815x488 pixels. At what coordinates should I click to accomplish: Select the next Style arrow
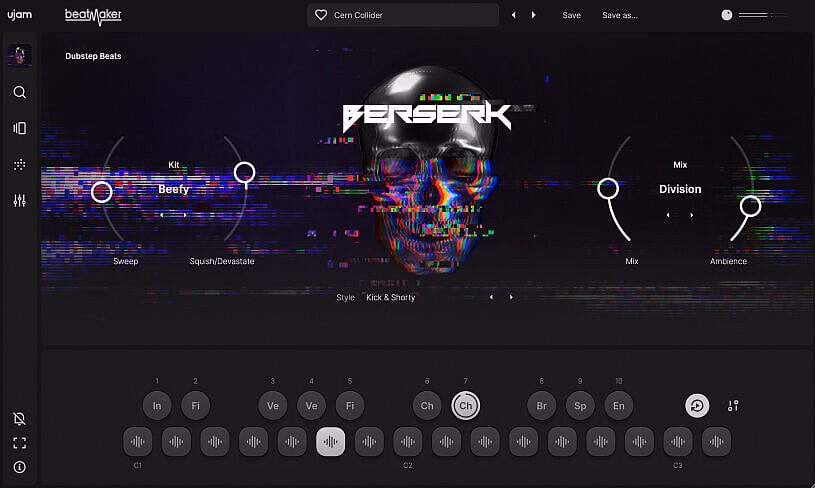511,297
